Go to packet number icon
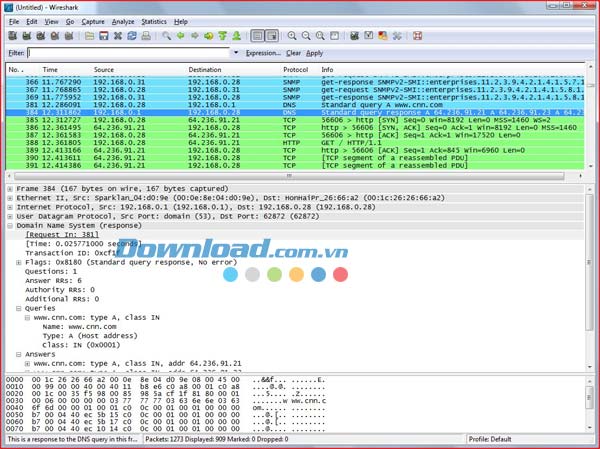Viewport: 600px width, 449px height. [x=209, y=36]
